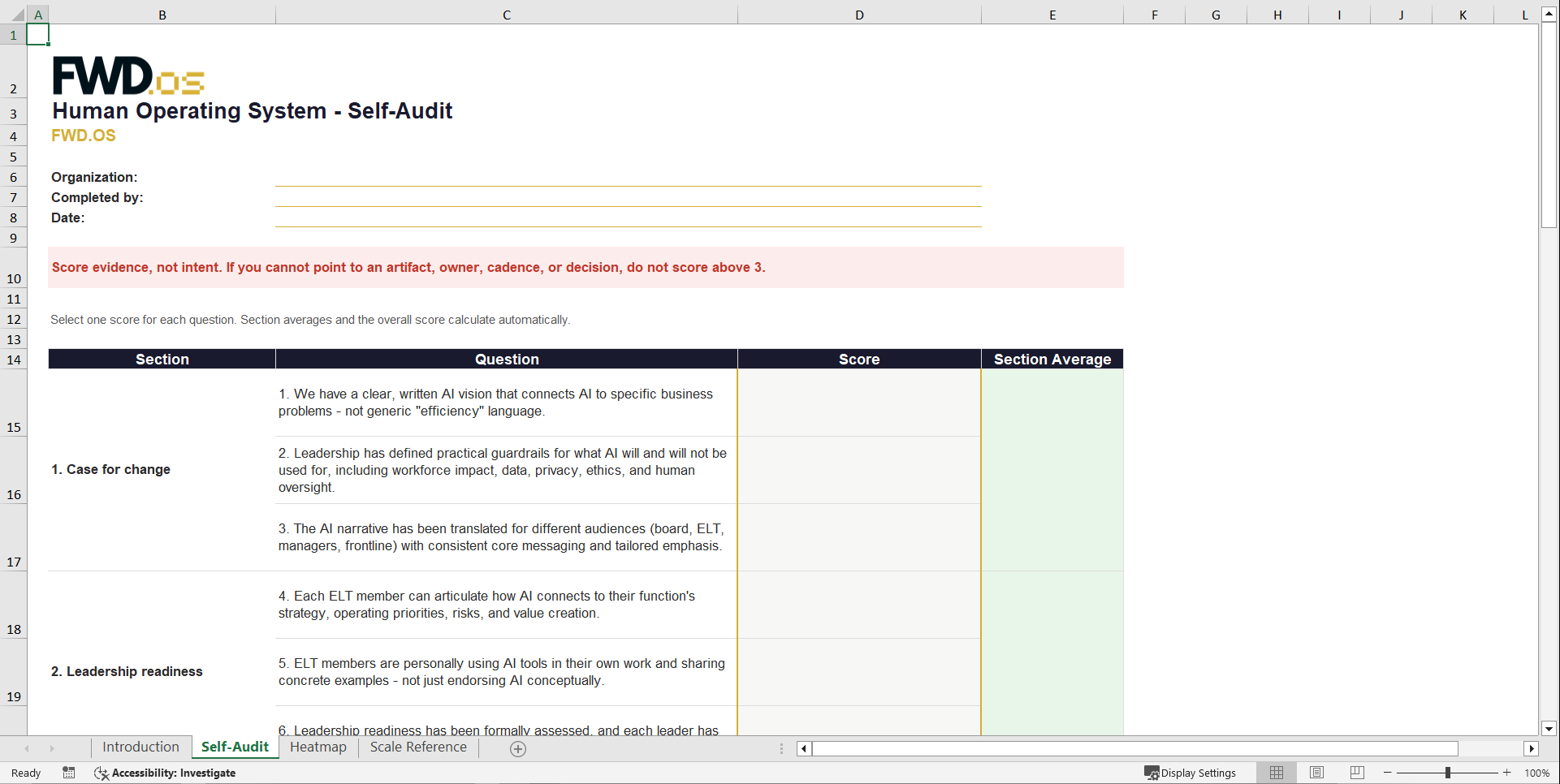Select column A header
1560x784 pixels.
coord(38,15)
